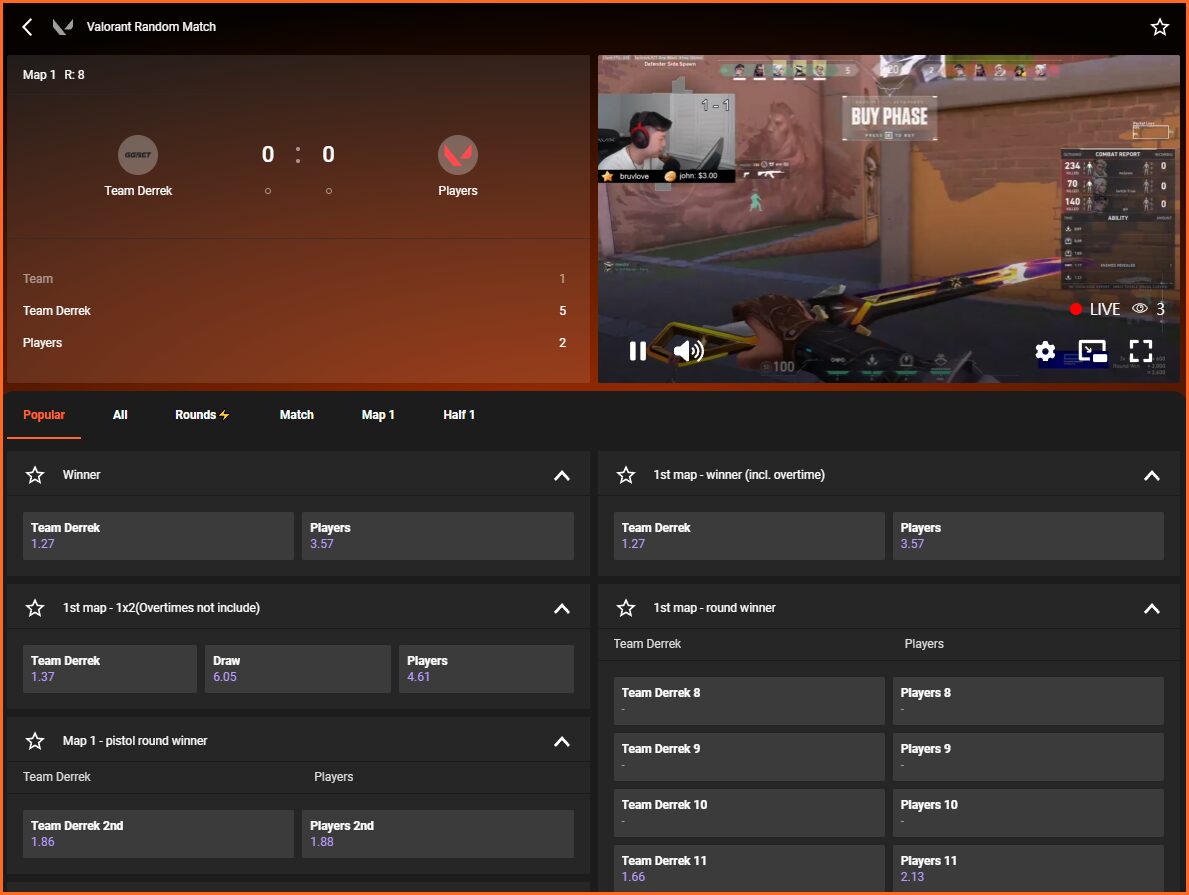Pick Team Derrek 2nd pistol round at 1.86

(x=158, y=834)
